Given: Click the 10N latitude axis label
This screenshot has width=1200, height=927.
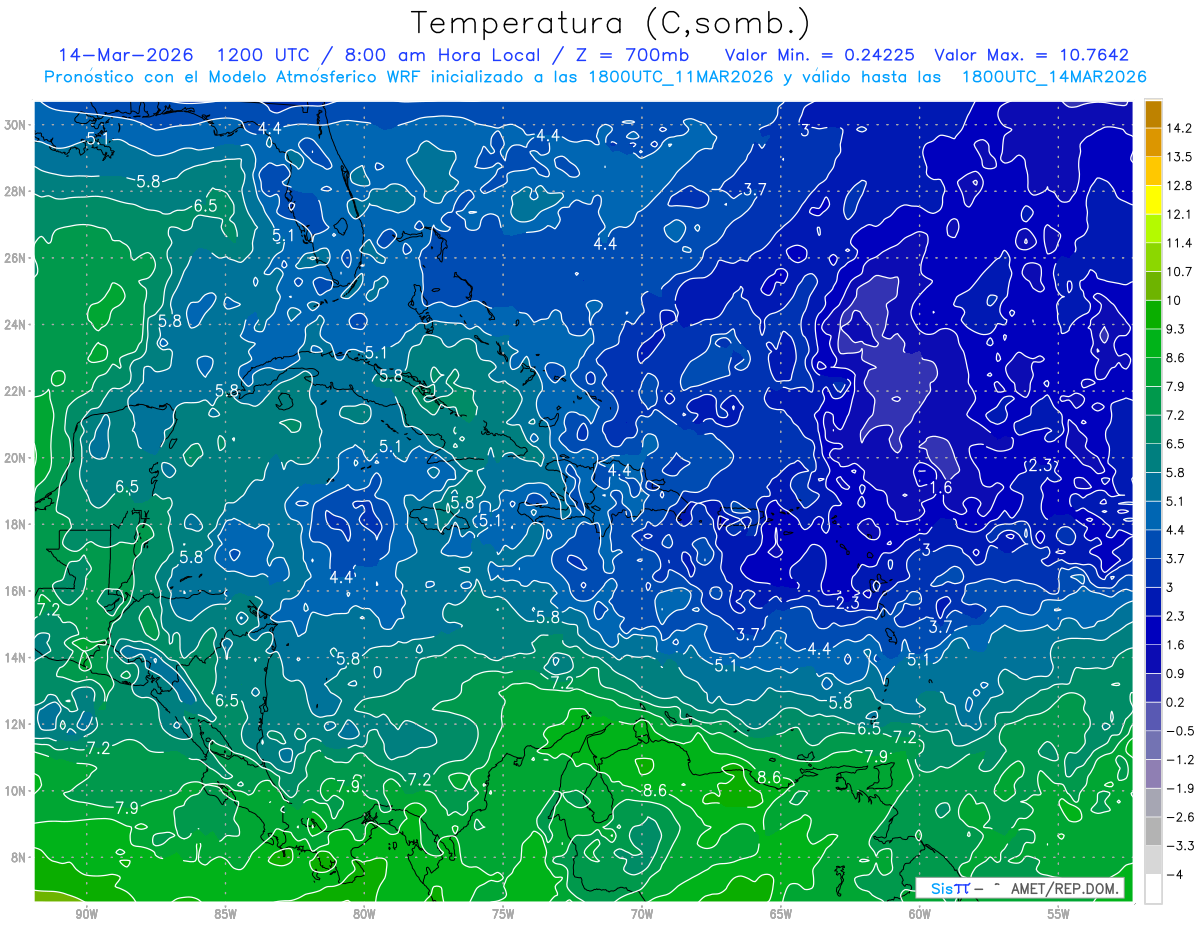Looking at the screenshot, I should click(x=17, y=791).
